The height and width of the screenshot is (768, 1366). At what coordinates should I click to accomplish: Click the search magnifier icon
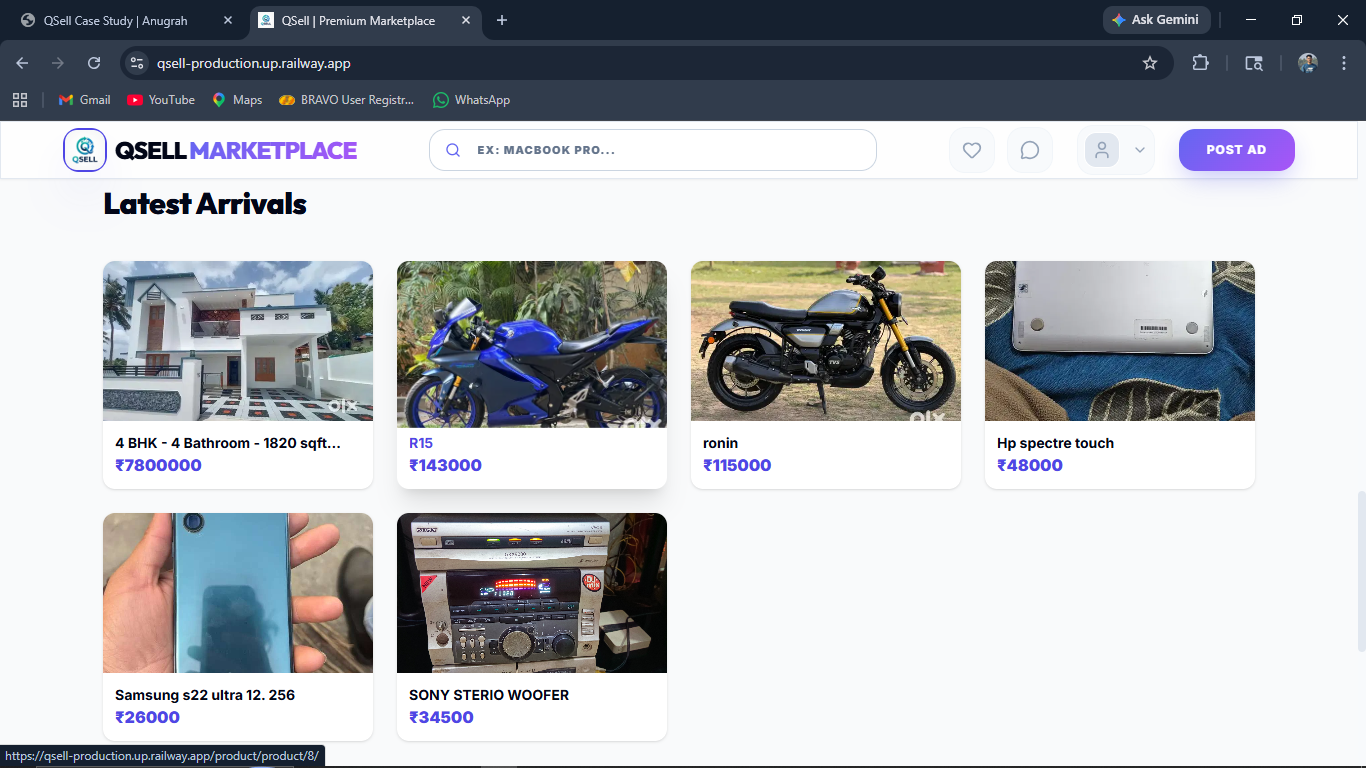click(453, 150)
